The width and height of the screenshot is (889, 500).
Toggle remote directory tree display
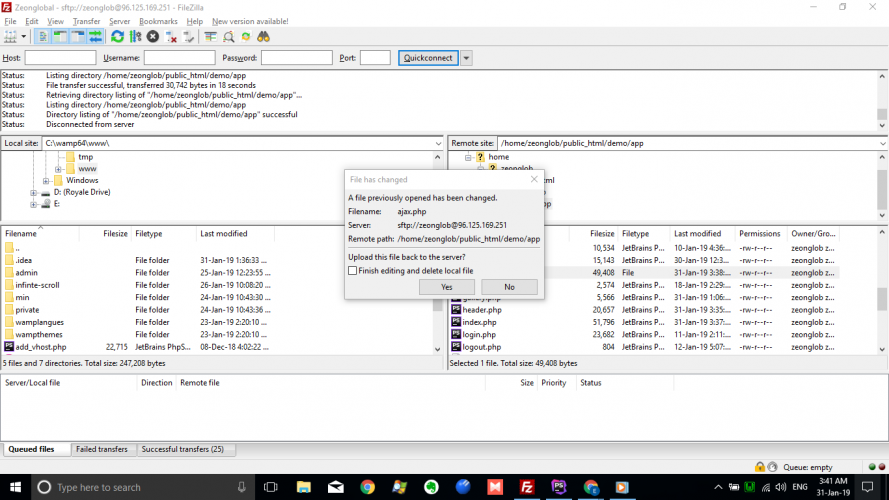click(78, 37)
